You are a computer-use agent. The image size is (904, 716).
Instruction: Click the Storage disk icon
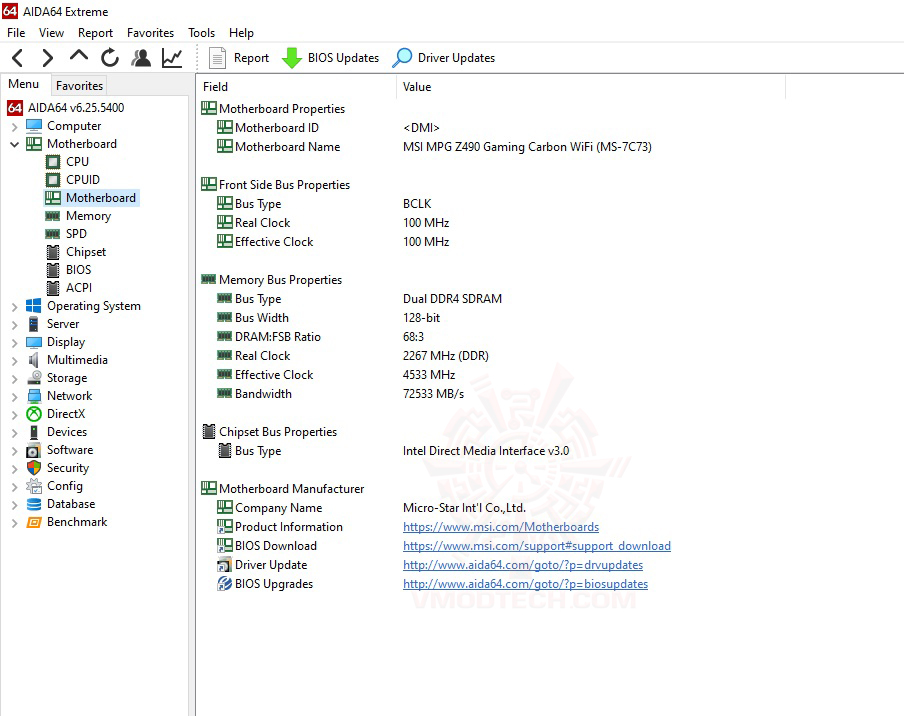[34, 378]
